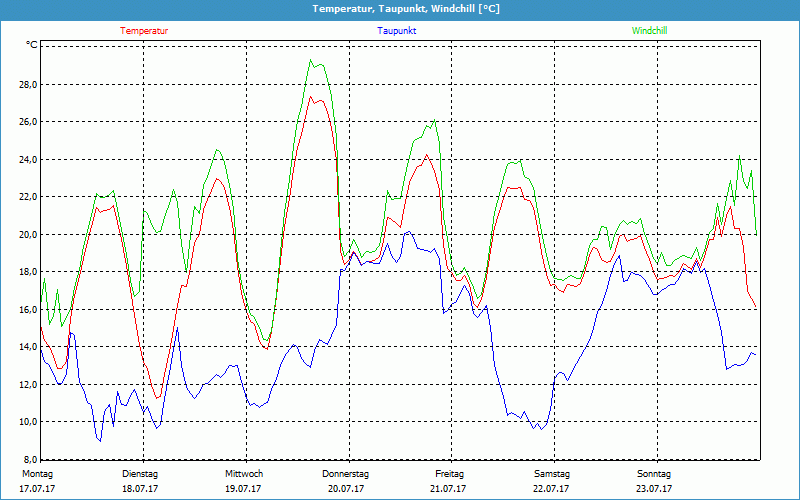Click the '28,0' y-axis value

[x=28, y=84]
